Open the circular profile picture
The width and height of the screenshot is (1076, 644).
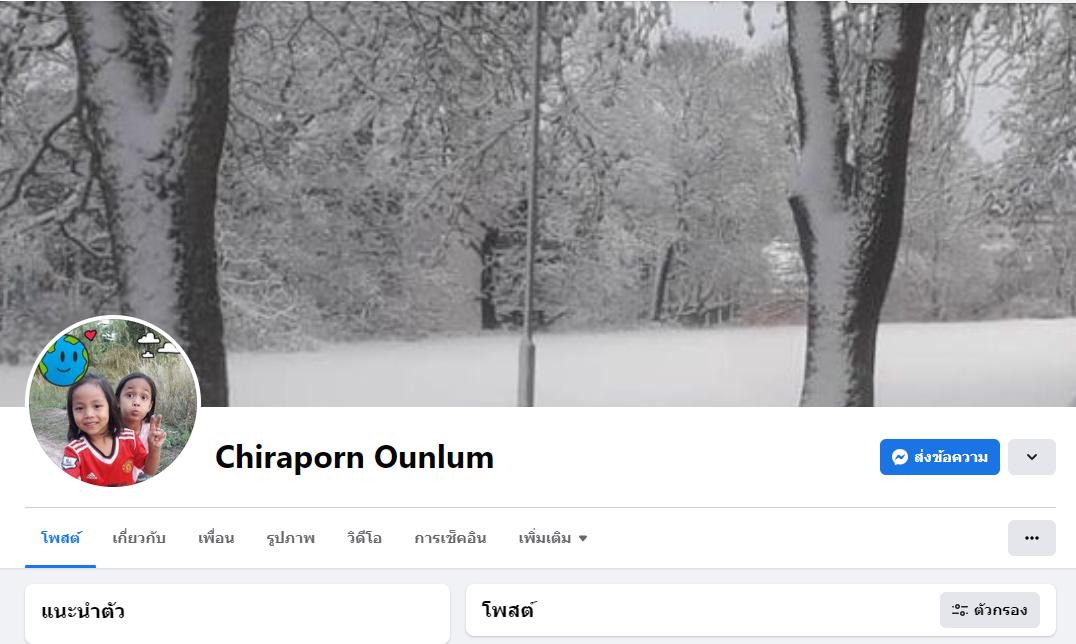(x=113, y=402)
